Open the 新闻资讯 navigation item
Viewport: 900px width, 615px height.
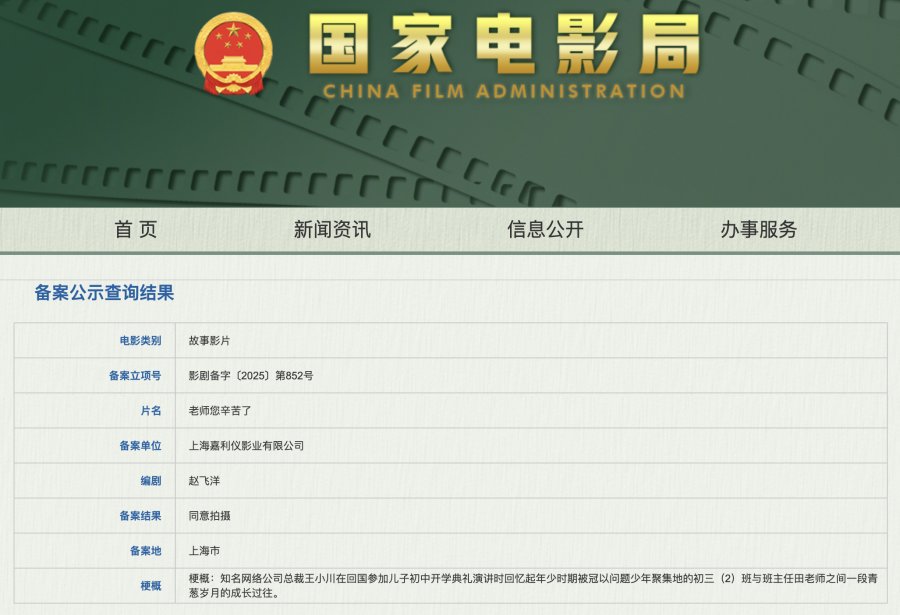click(x=332, y=229)
